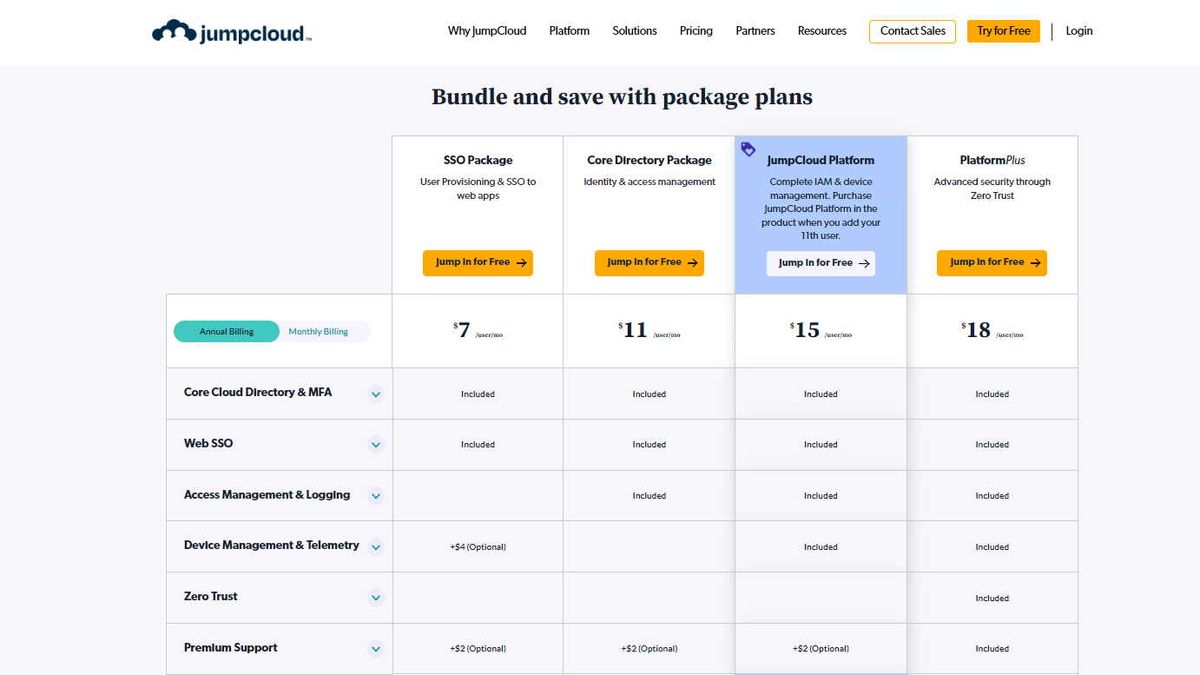Click the Login link
1200x675 pixels.
click(1079, 31)
